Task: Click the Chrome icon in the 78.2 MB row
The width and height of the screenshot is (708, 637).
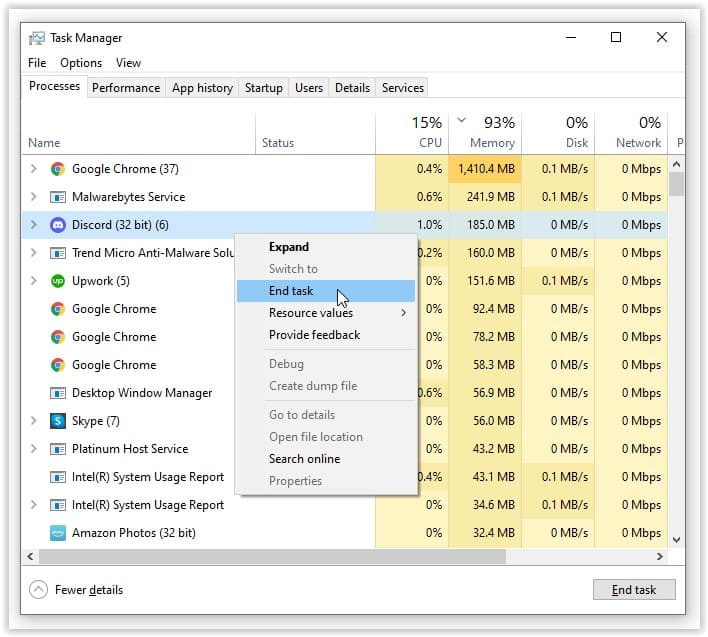Action: click(x=57, y=337)
